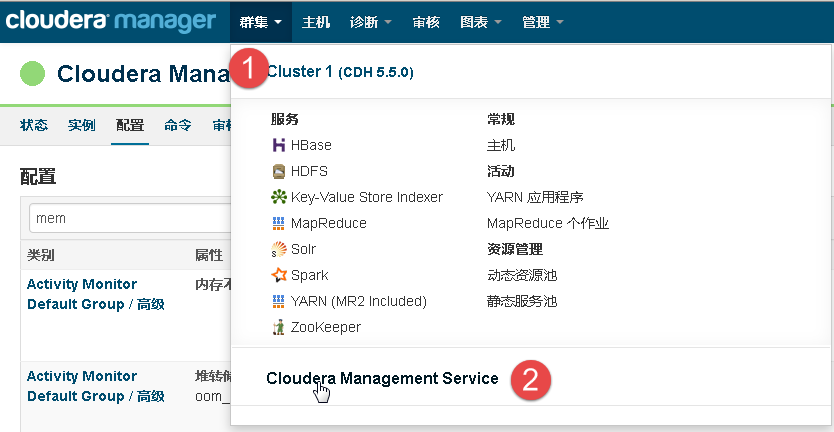
Task: Switch to the 状态 tab
Action: coord(34,126)
